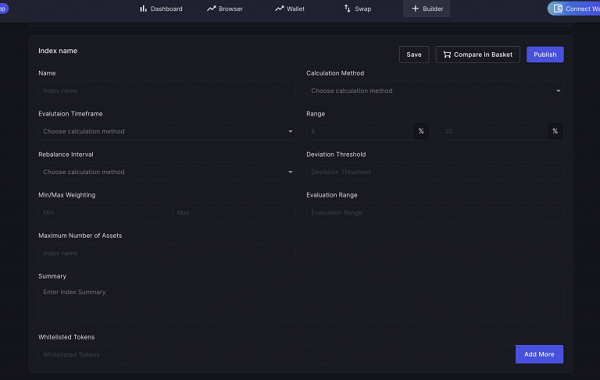This screenshot has height=380, width=600.
Task: Focus the Deviation Threshold field
Action: point(435,172)
